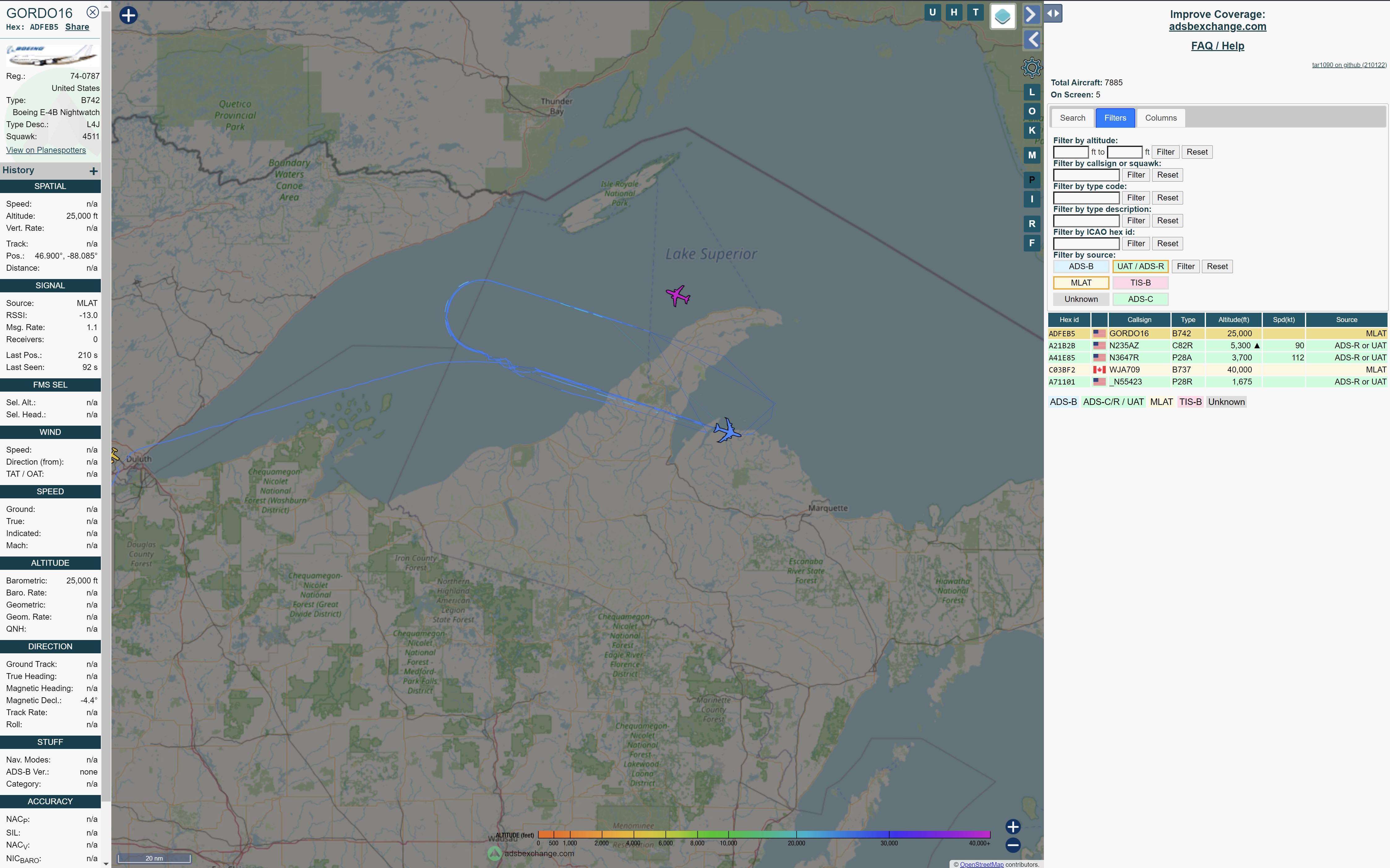Select the WJA709 aircraft row

[x=1217, y=370]
